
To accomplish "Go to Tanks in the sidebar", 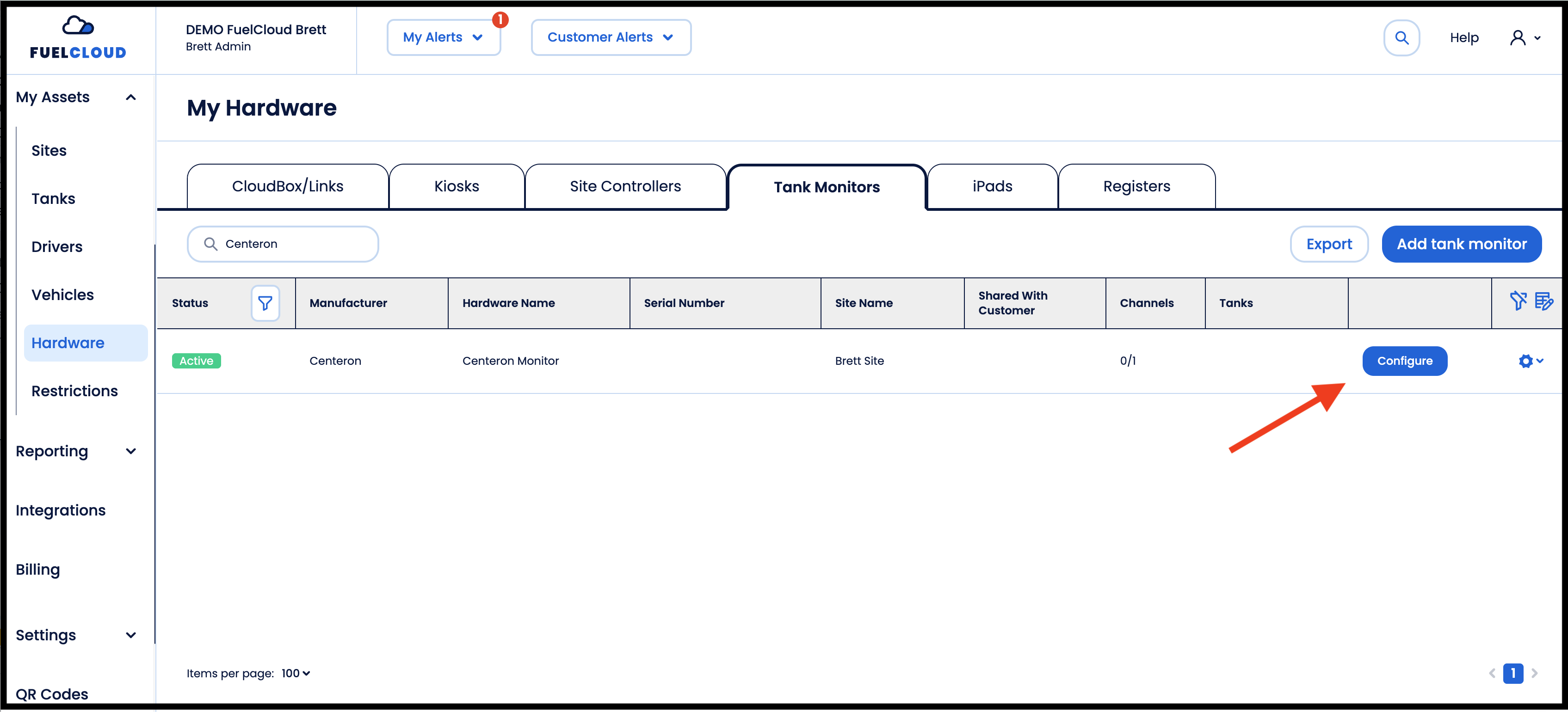I will pos(54,198).
